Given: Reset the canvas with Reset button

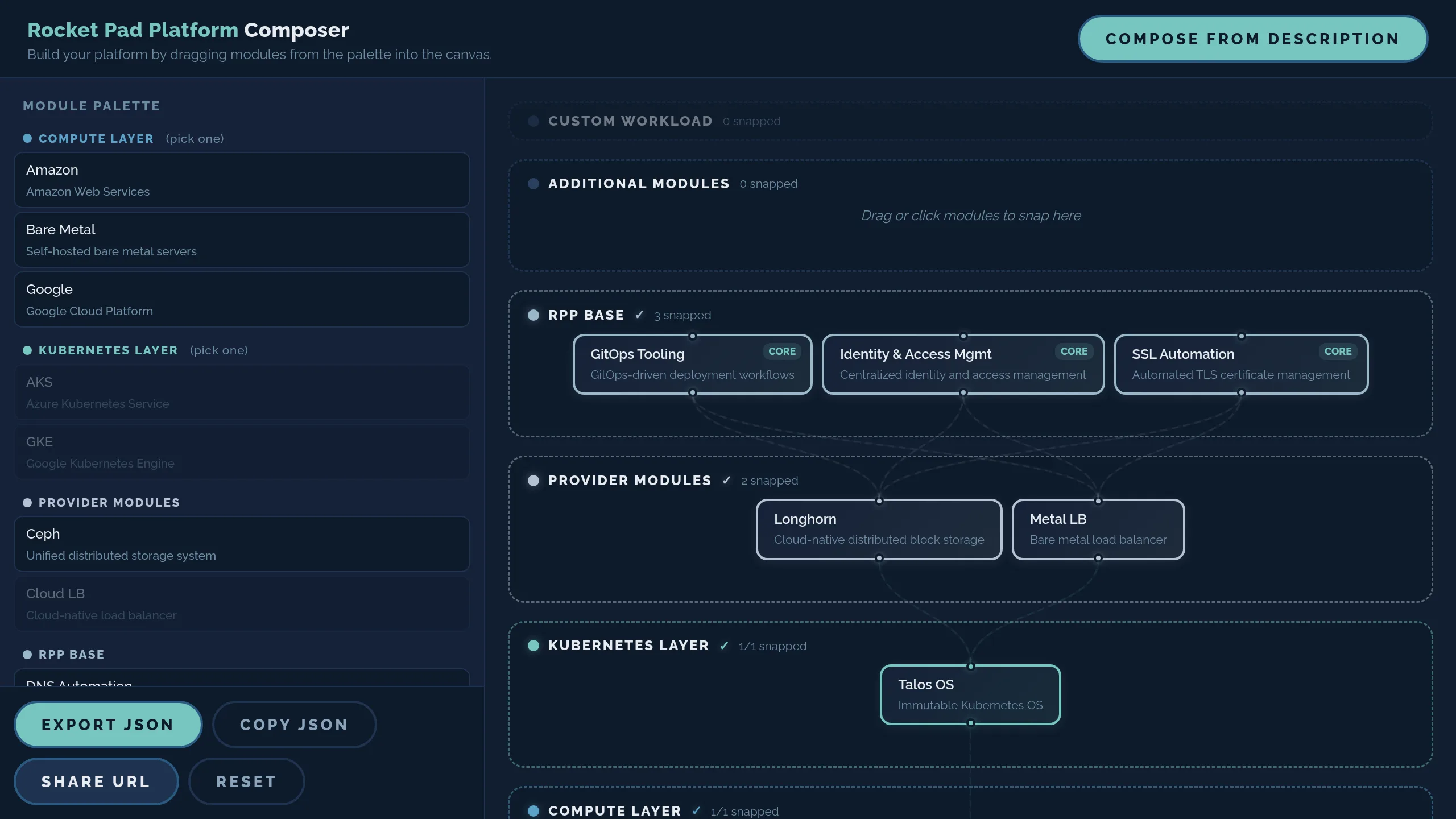Looking at the screenshot, I should tap(246, 781).
